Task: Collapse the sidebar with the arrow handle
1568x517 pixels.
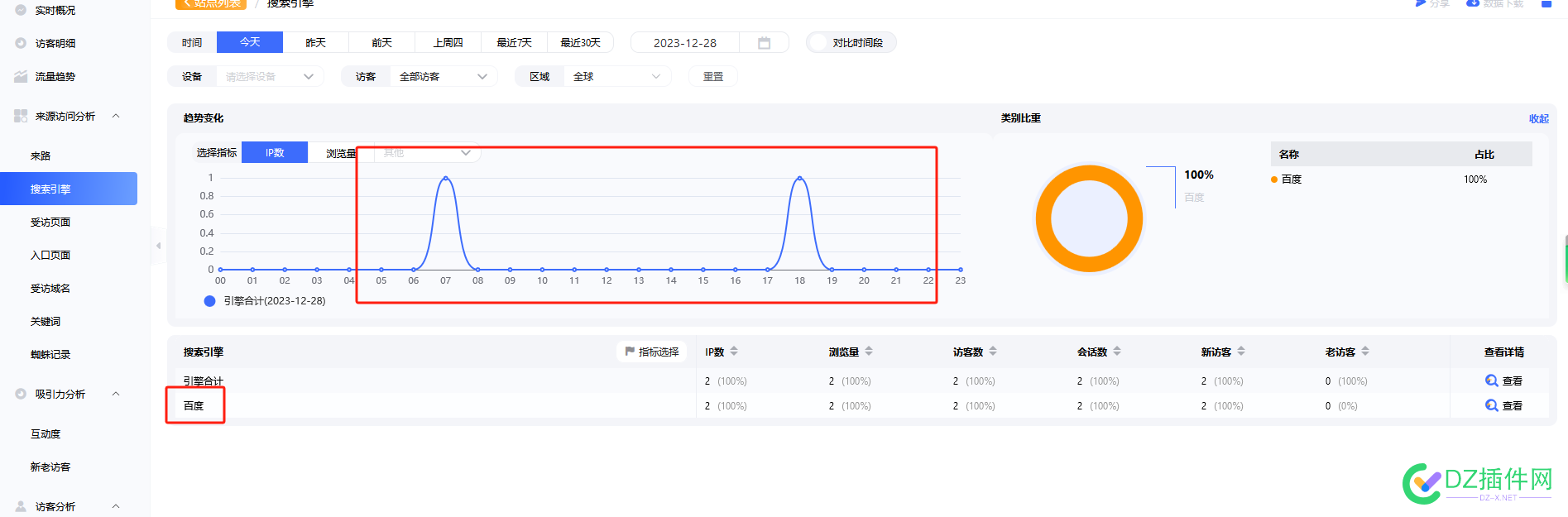Action: click(157, 246)
